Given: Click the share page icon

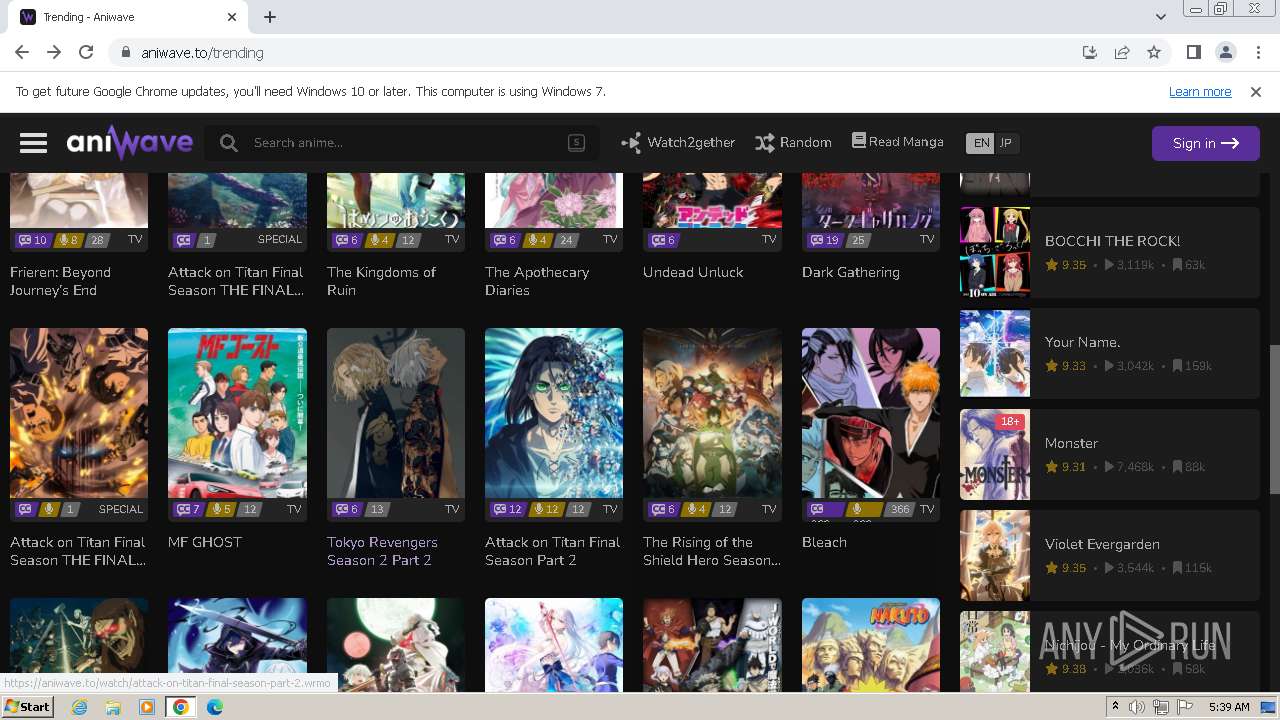Looking at the screenshot, I should coord(1122,53).
